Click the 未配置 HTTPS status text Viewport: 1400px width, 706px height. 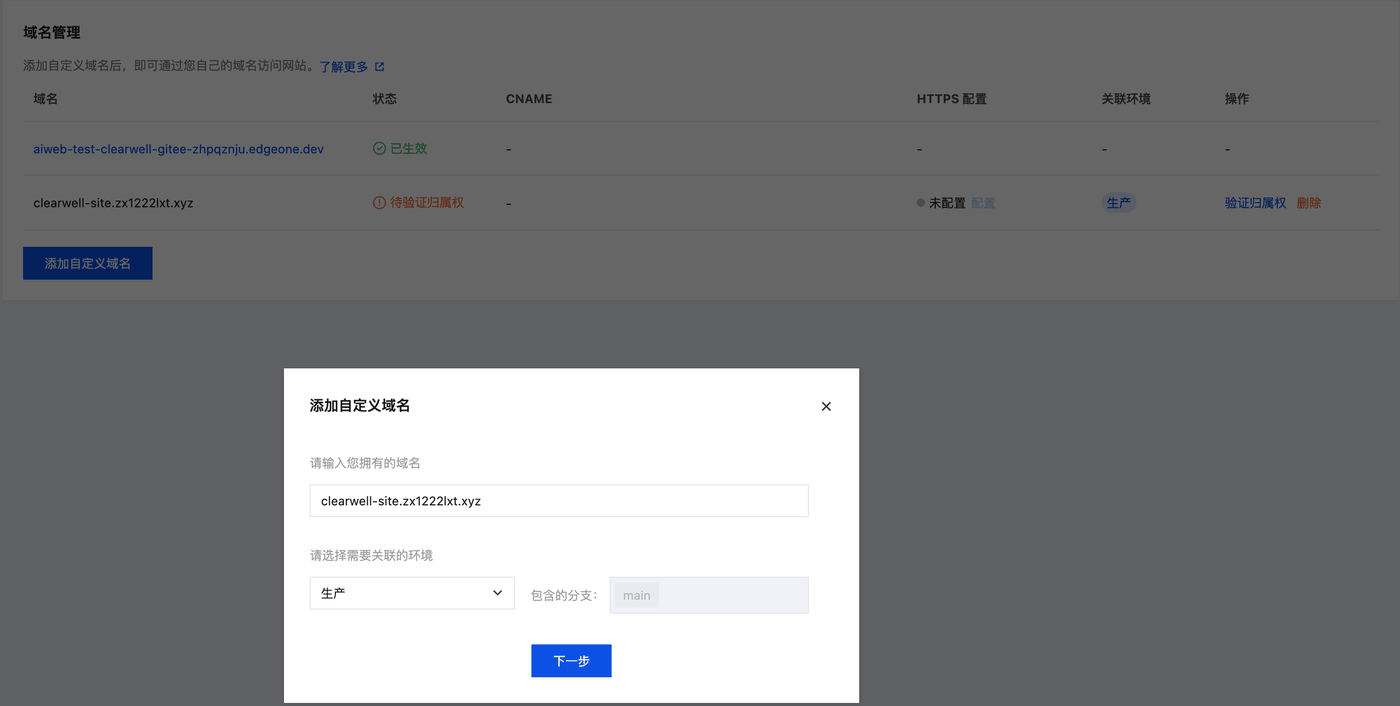[x=947, y=203]
